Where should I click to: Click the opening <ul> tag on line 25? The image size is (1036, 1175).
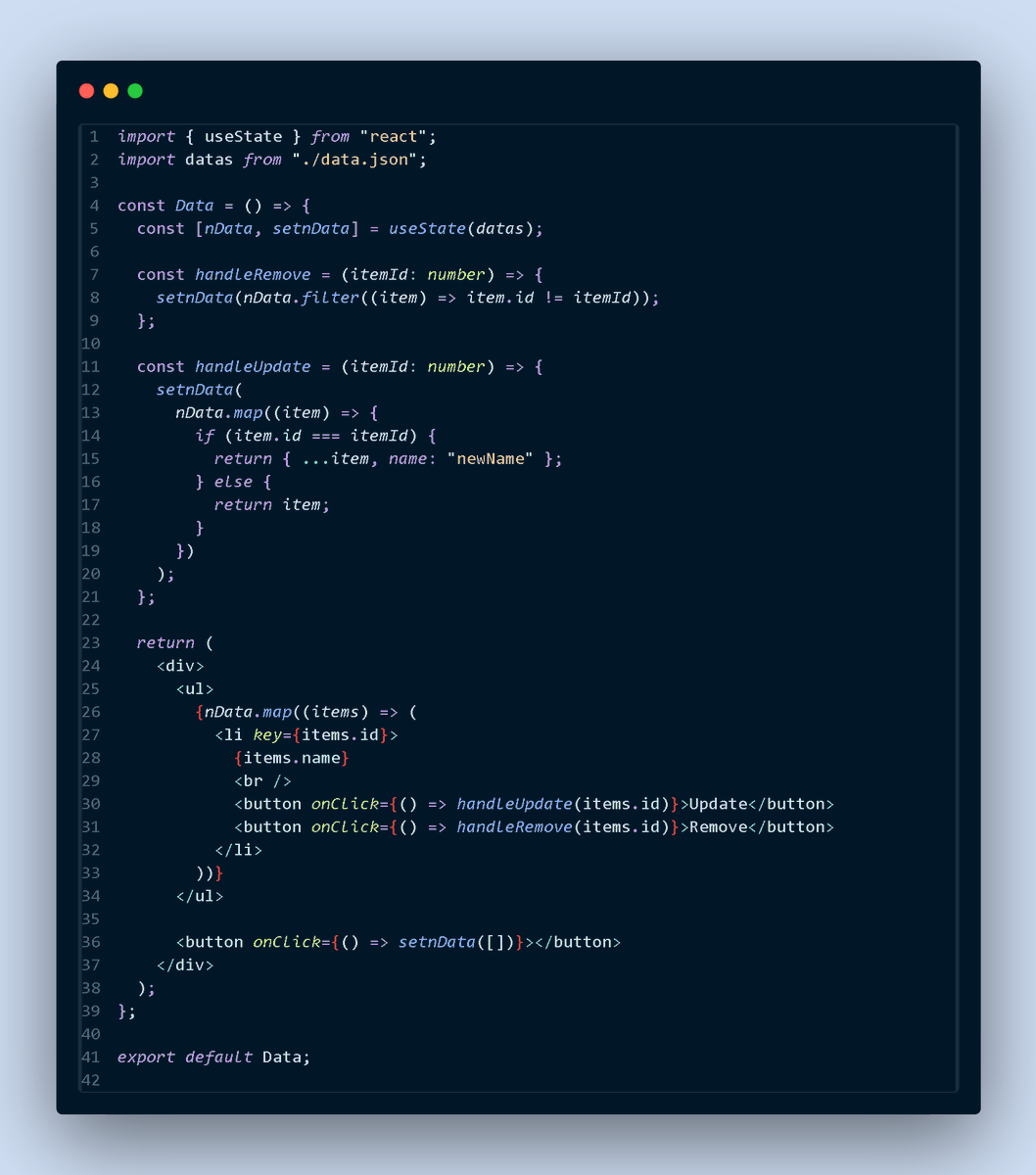click(195, 688)
